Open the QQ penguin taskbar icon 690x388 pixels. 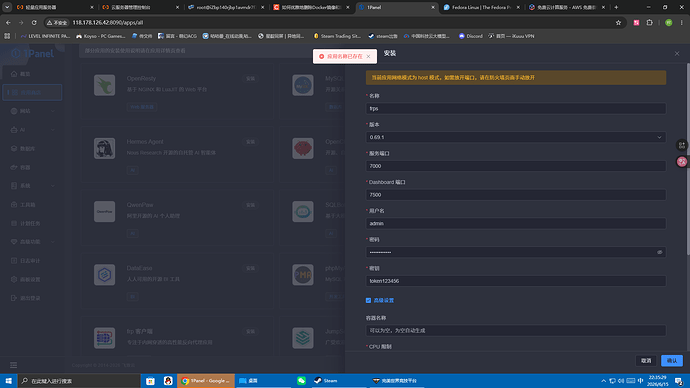(168, 381)
